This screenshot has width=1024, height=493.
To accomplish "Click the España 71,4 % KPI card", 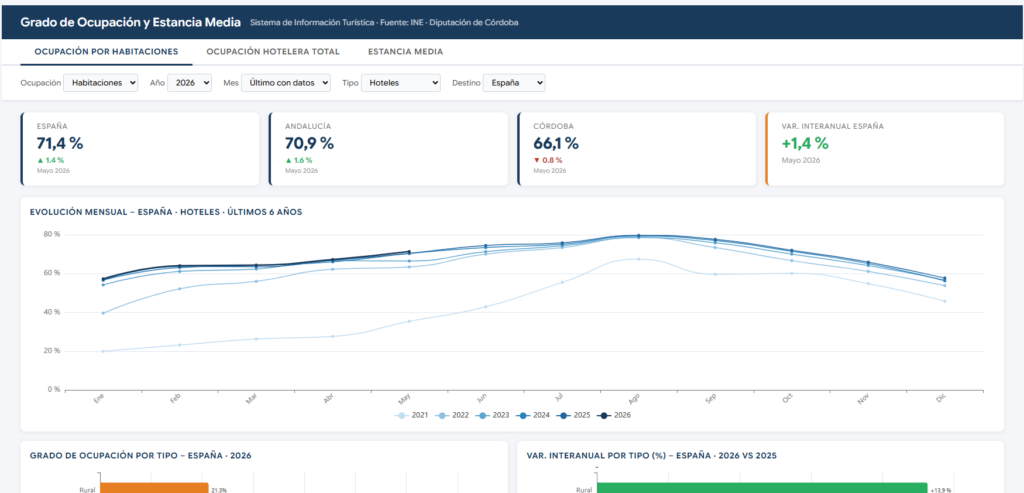I will 140,149.
